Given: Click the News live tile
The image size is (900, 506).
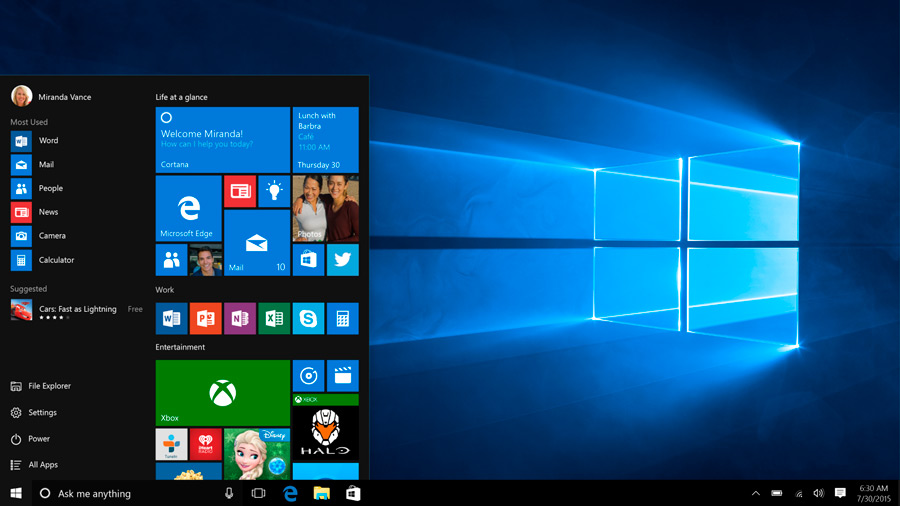Looking at the screenshot, I should (x=240, y=191).
